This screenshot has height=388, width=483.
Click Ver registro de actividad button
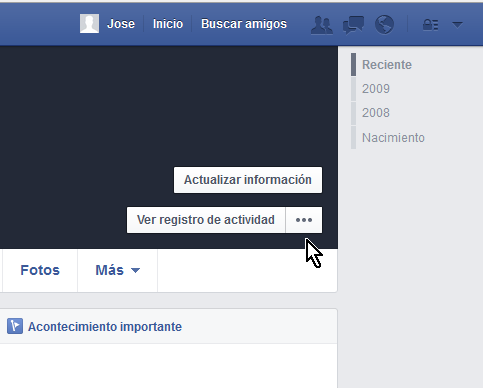point(206,220)
